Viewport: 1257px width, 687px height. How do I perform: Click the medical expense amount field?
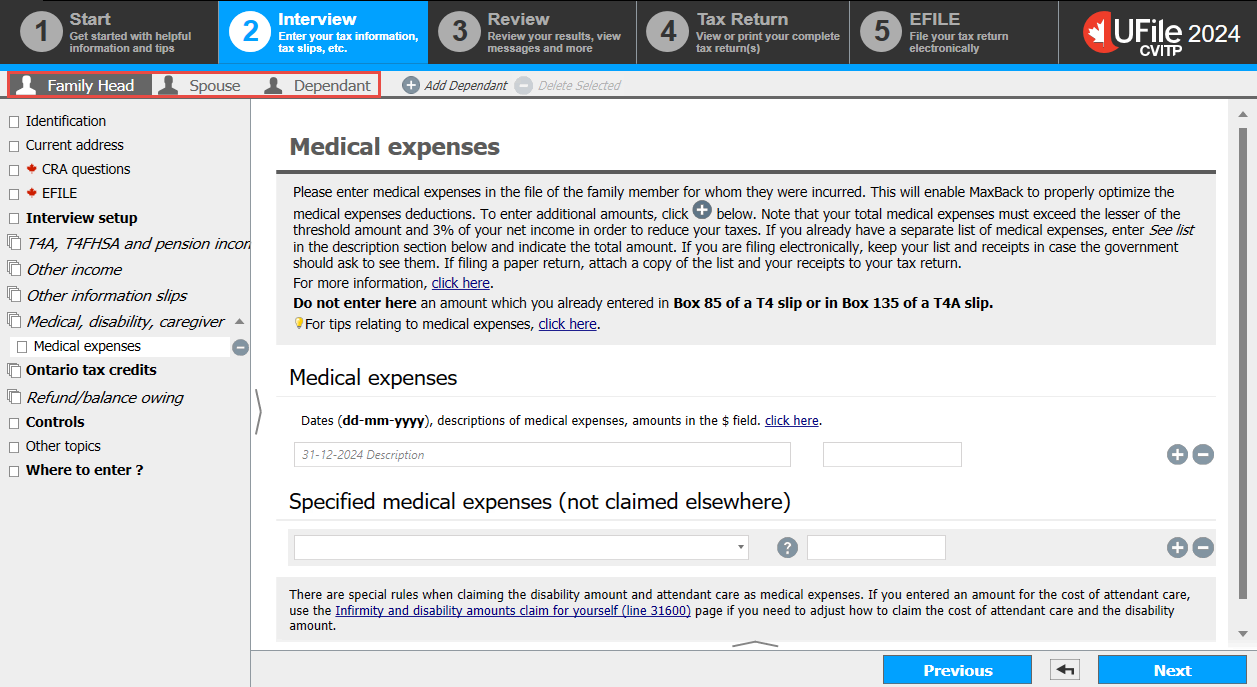pyautogui.click(x=892, y=455)
